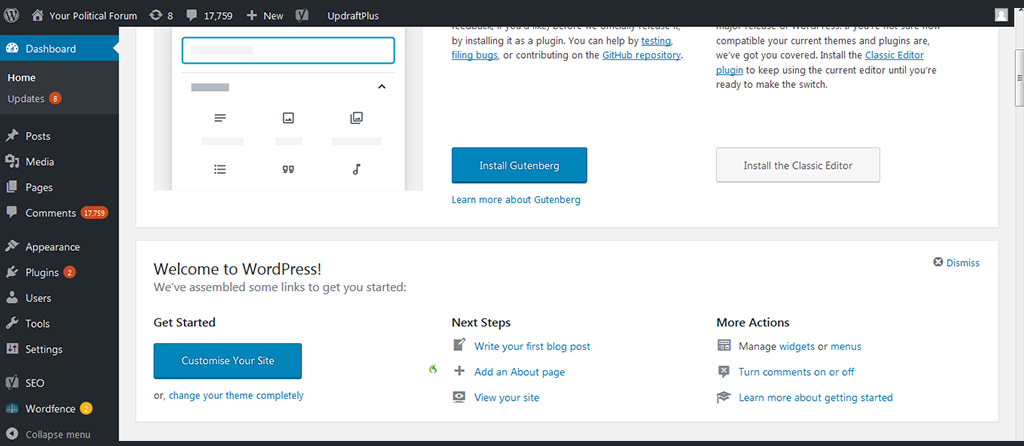Click the dismiss X circle icon

[x=938, y=262]
